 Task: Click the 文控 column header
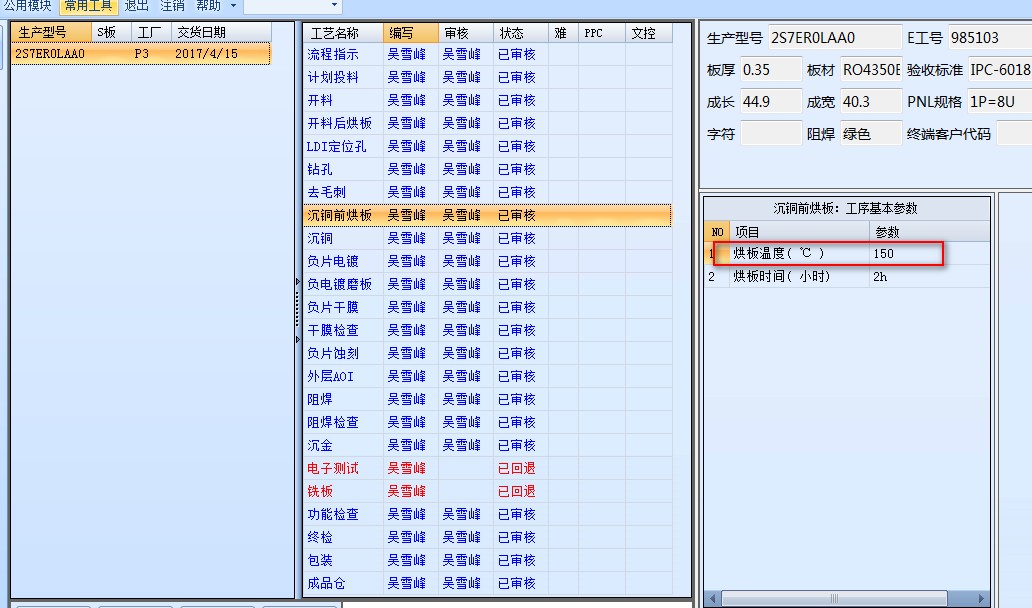pyautogui.click(x=648, y=33)
